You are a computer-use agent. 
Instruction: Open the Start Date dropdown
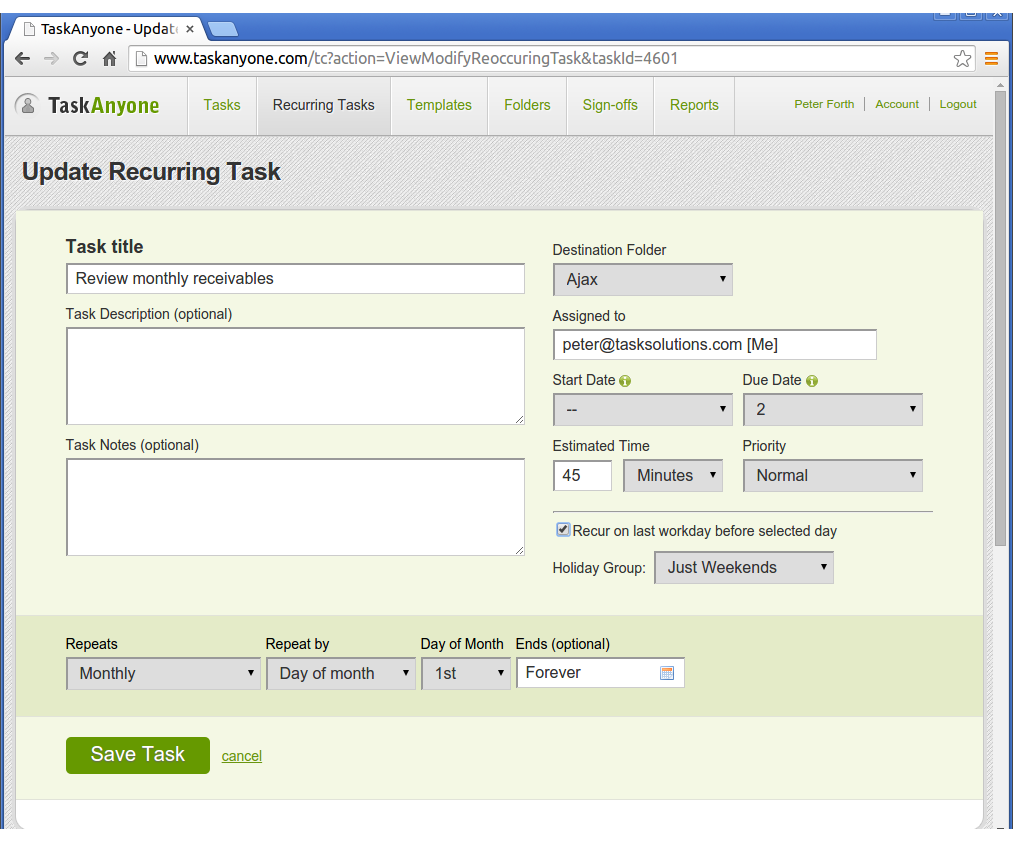pos(643,409)
